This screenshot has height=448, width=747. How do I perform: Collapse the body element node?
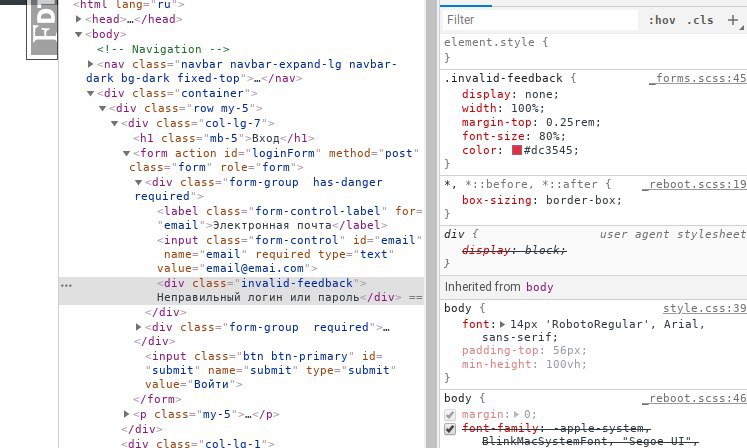pyautogui.click(x=79, y=34)
